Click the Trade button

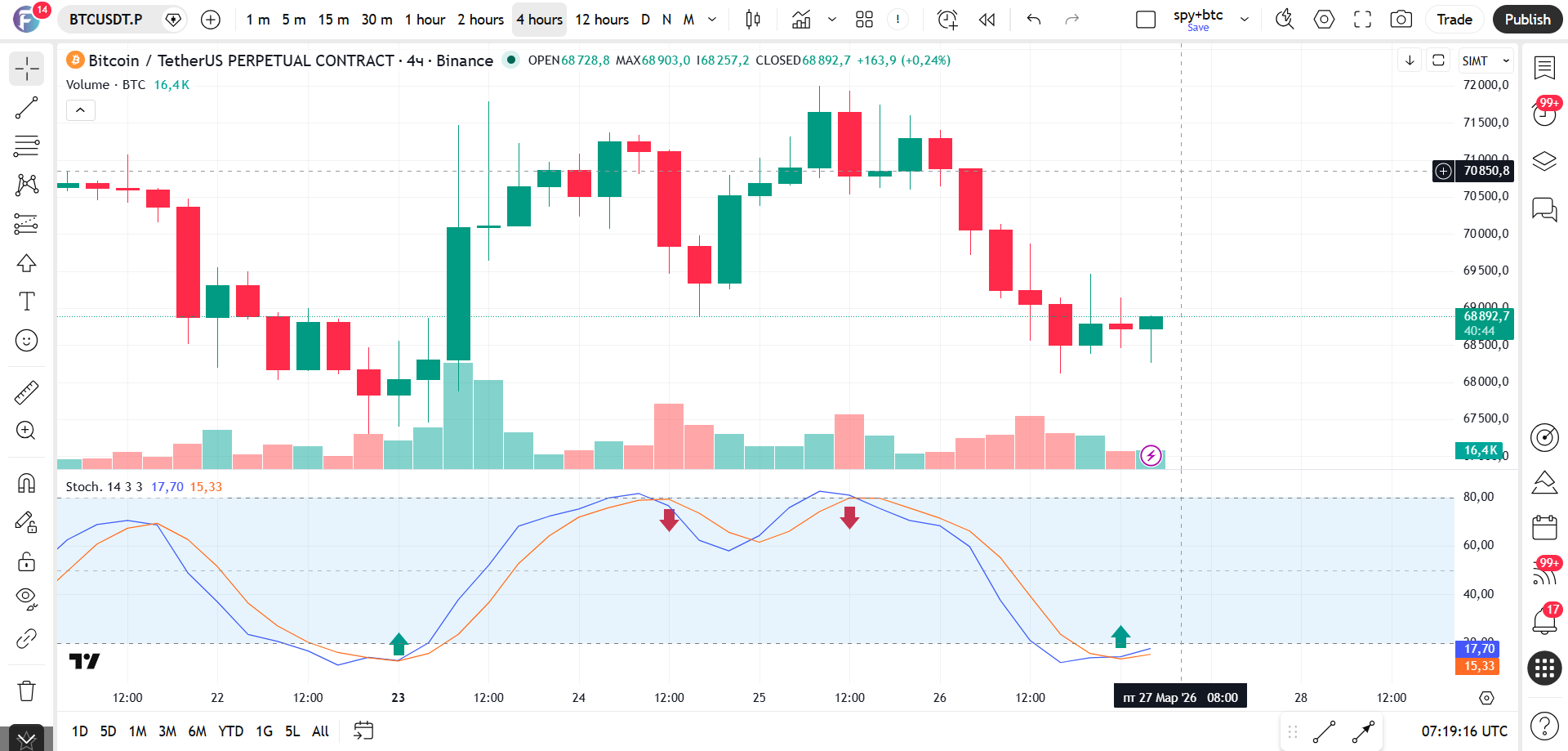click(1454, 20)
